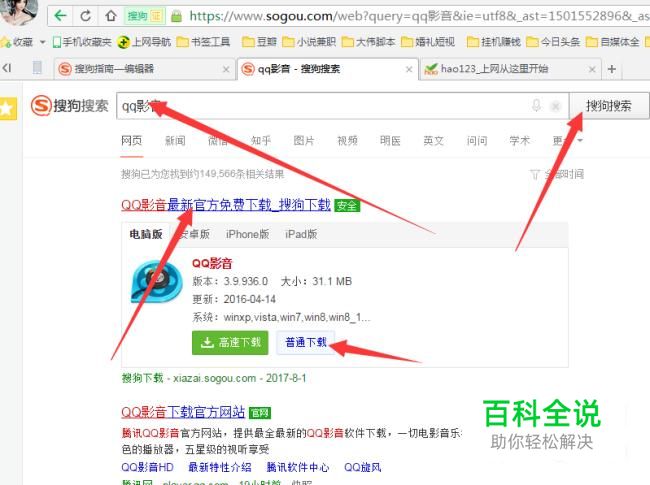Click the QQ影音 app icon thumbnail
The width and height of the screenshot is (650, 485).
pos(157,282)
